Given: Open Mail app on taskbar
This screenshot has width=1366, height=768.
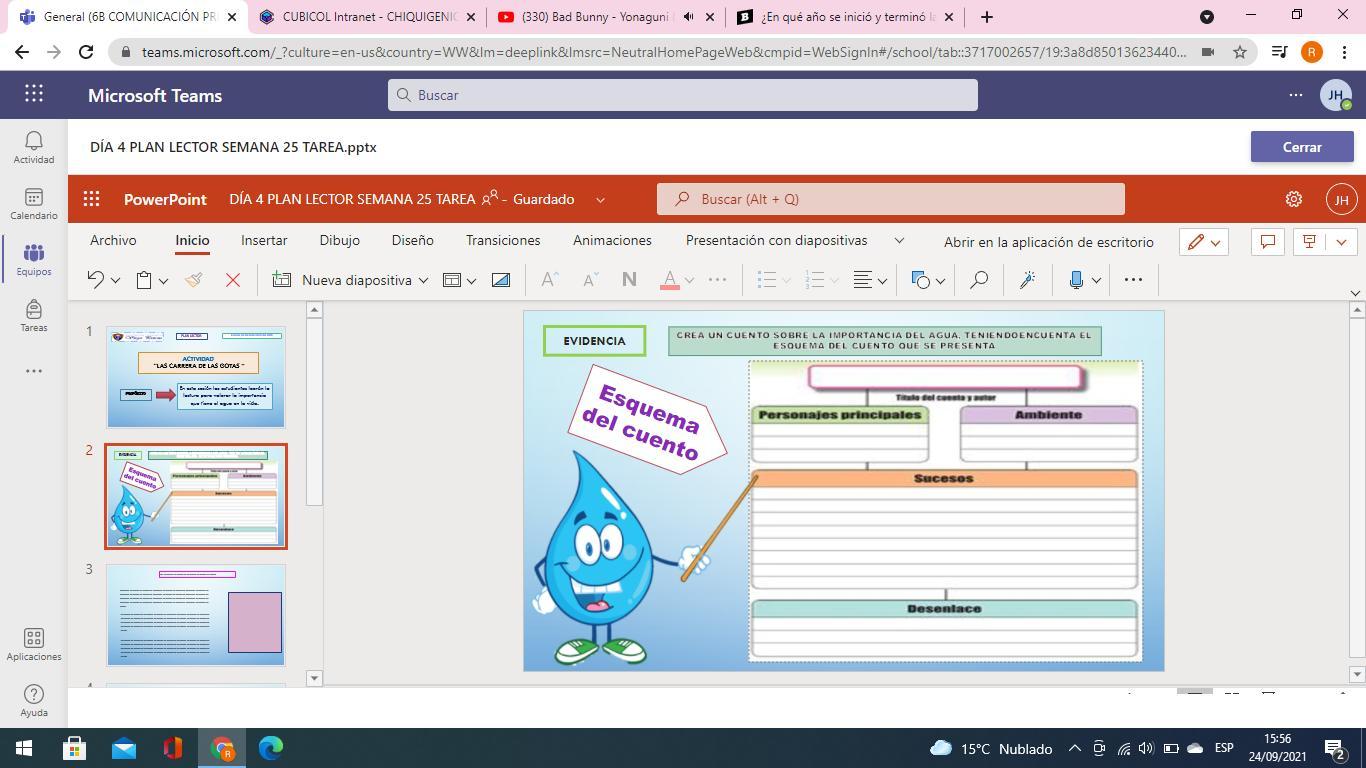Looking at the screenshot, I should click(124, 748).
